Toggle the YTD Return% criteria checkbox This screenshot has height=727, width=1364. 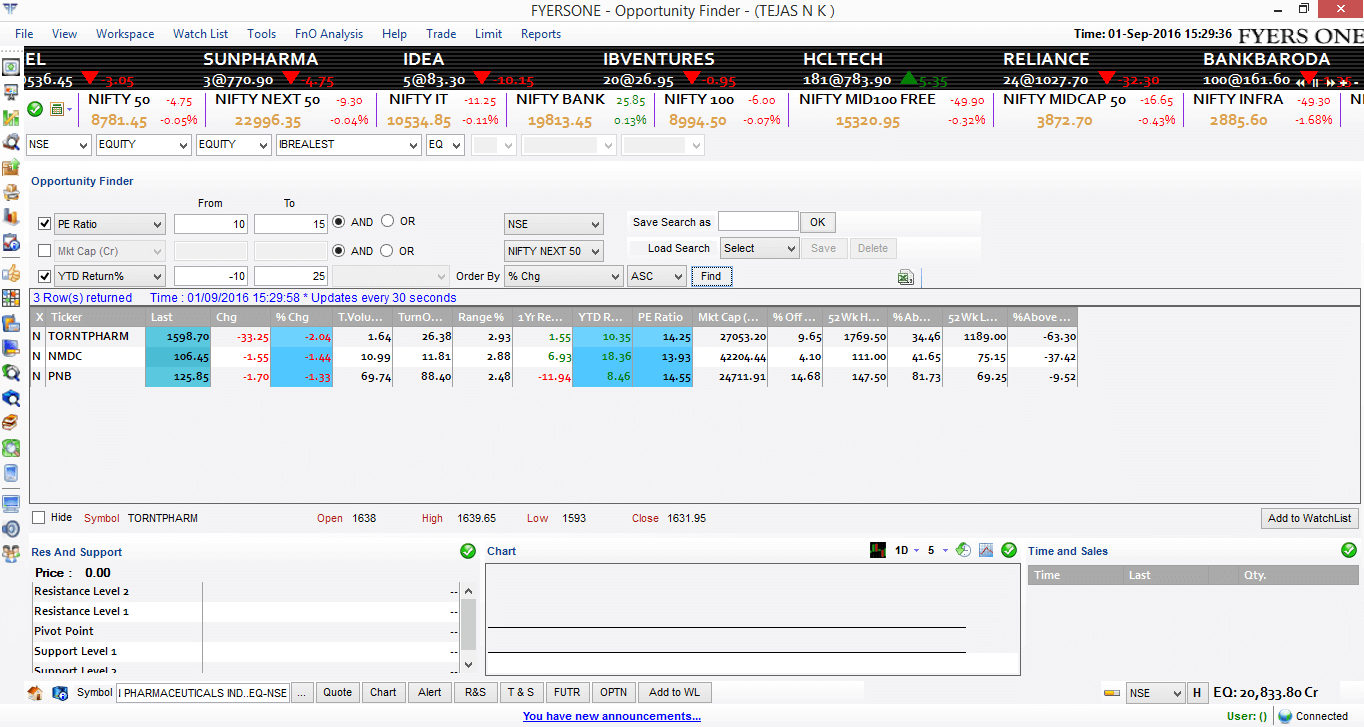(44, 276)
